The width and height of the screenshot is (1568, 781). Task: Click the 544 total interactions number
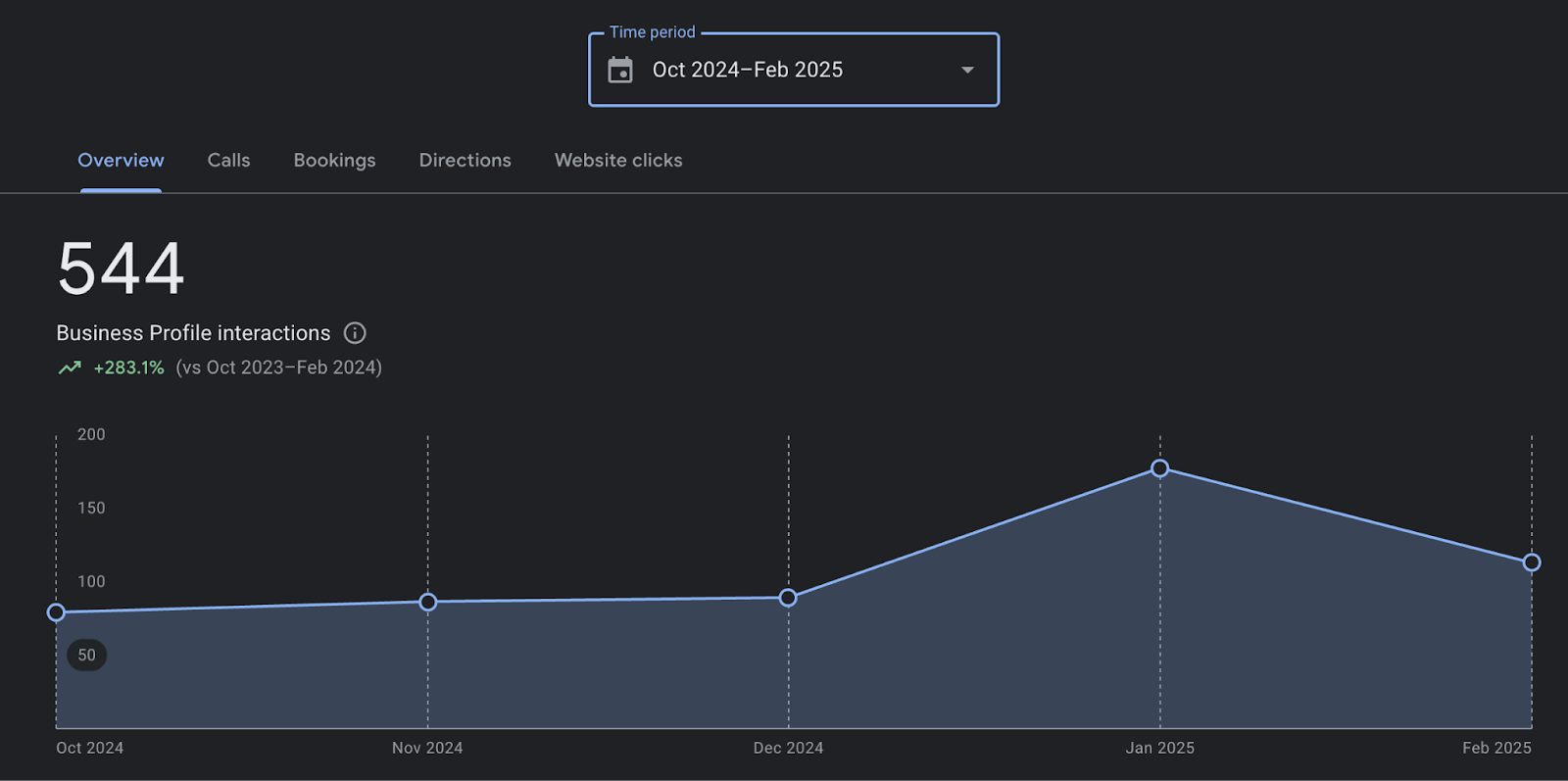(121, 268)
